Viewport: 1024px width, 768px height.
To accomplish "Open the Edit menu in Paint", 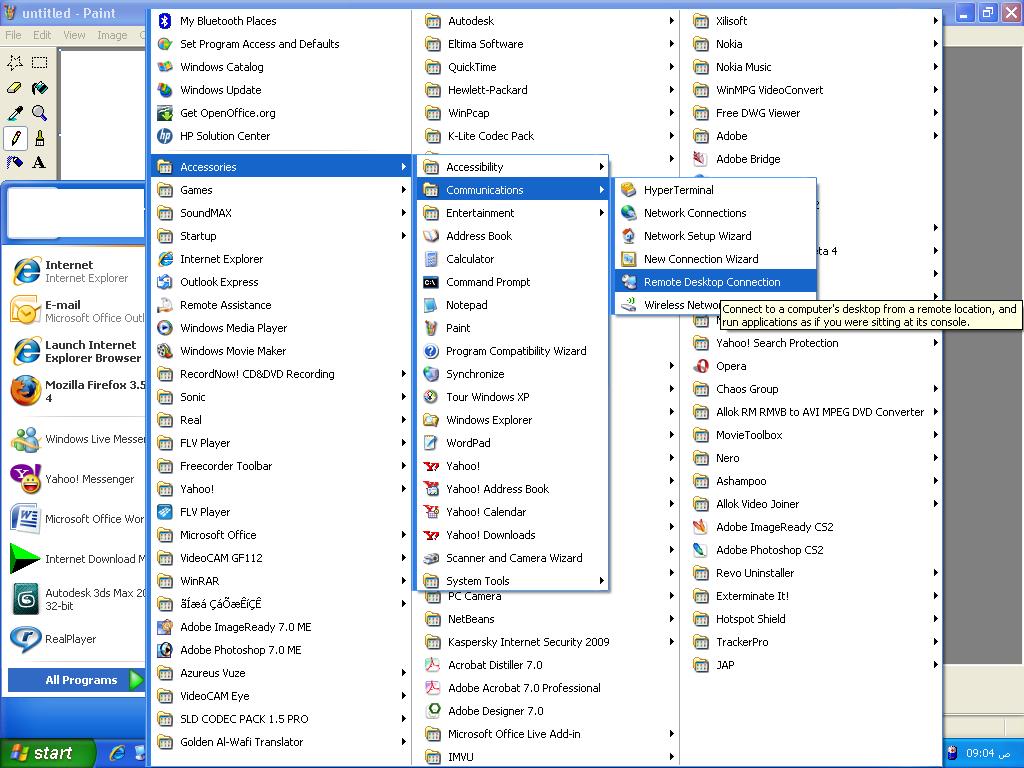I will click(42, 35).
